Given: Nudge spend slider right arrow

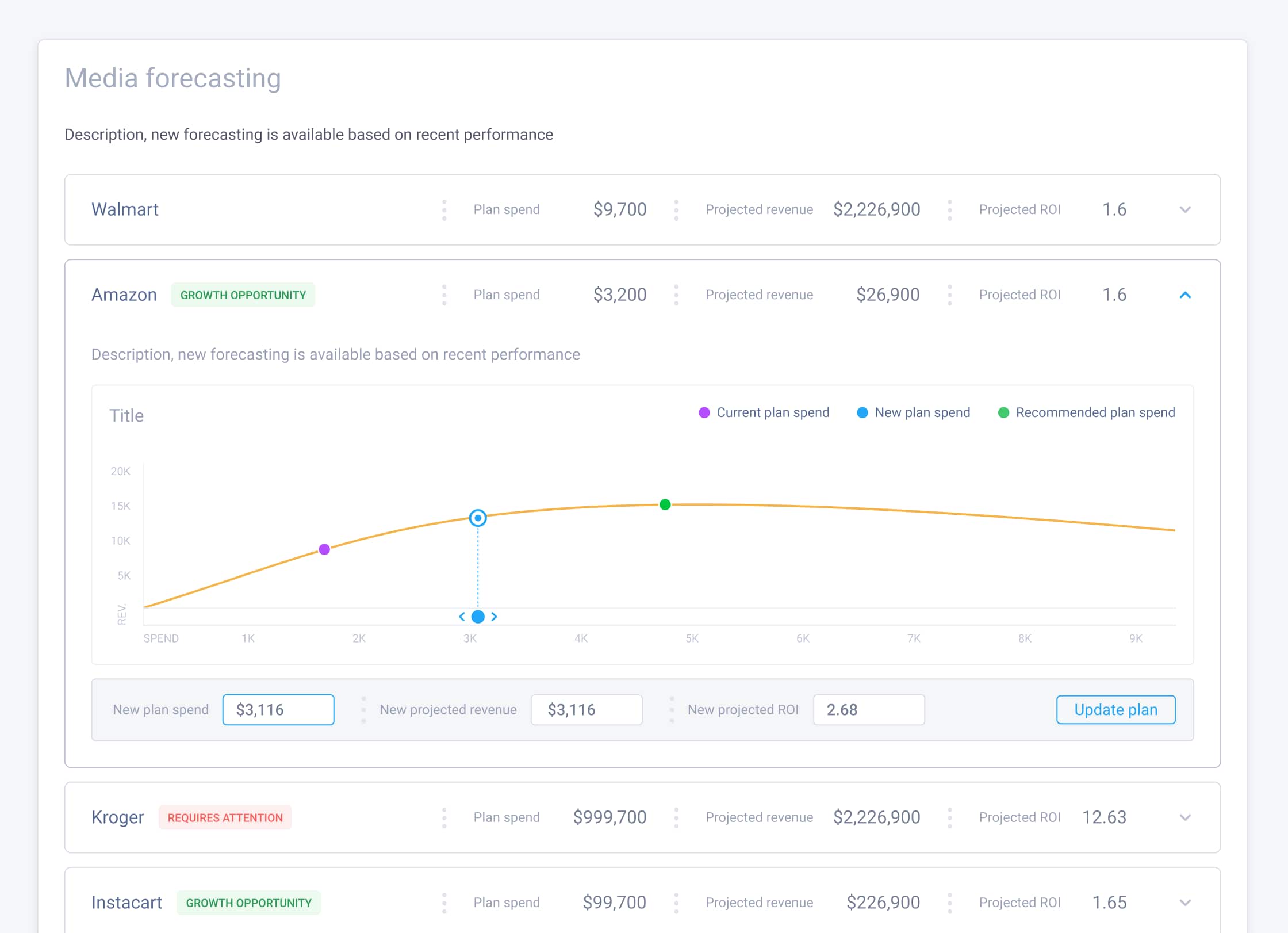Looking at the screenshot, I should click(494, 617).
